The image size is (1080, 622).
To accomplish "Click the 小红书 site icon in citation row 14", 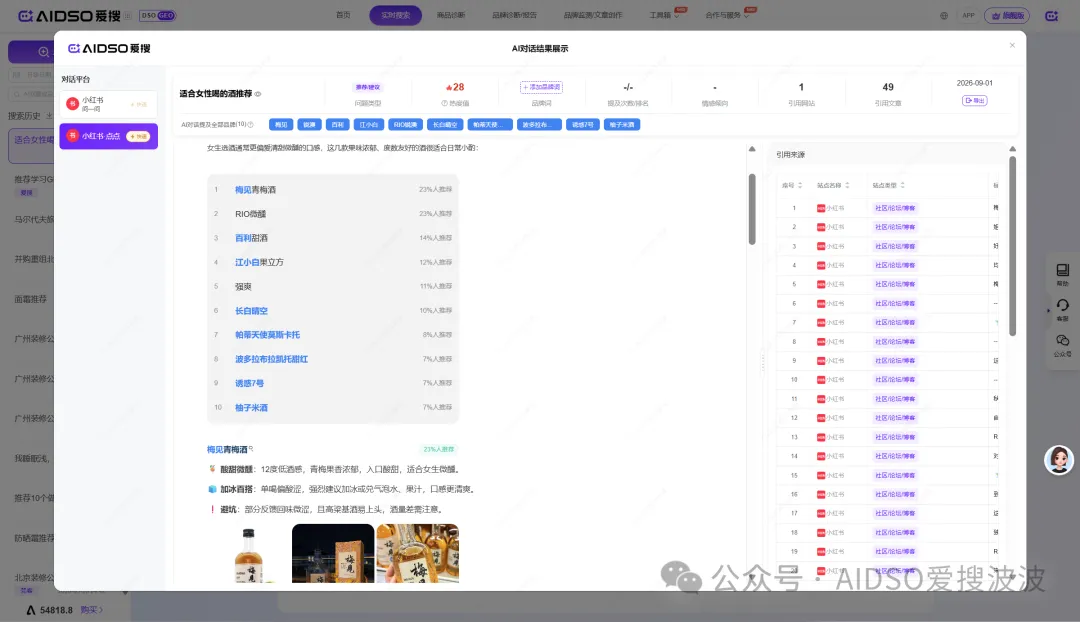I will point(821,456).
